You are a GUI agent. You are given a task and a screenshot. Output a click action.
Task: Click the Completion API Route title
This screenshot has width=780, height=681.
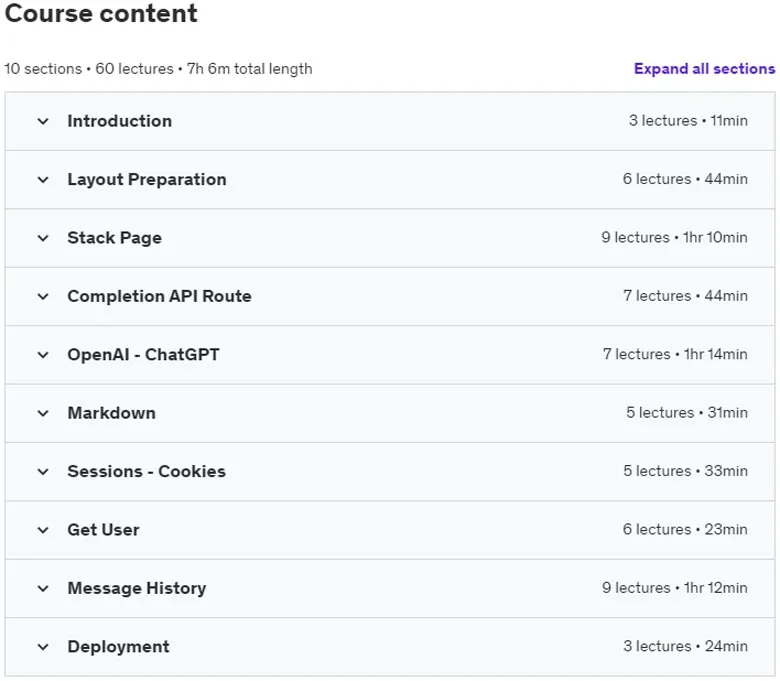tap(159, 296)
